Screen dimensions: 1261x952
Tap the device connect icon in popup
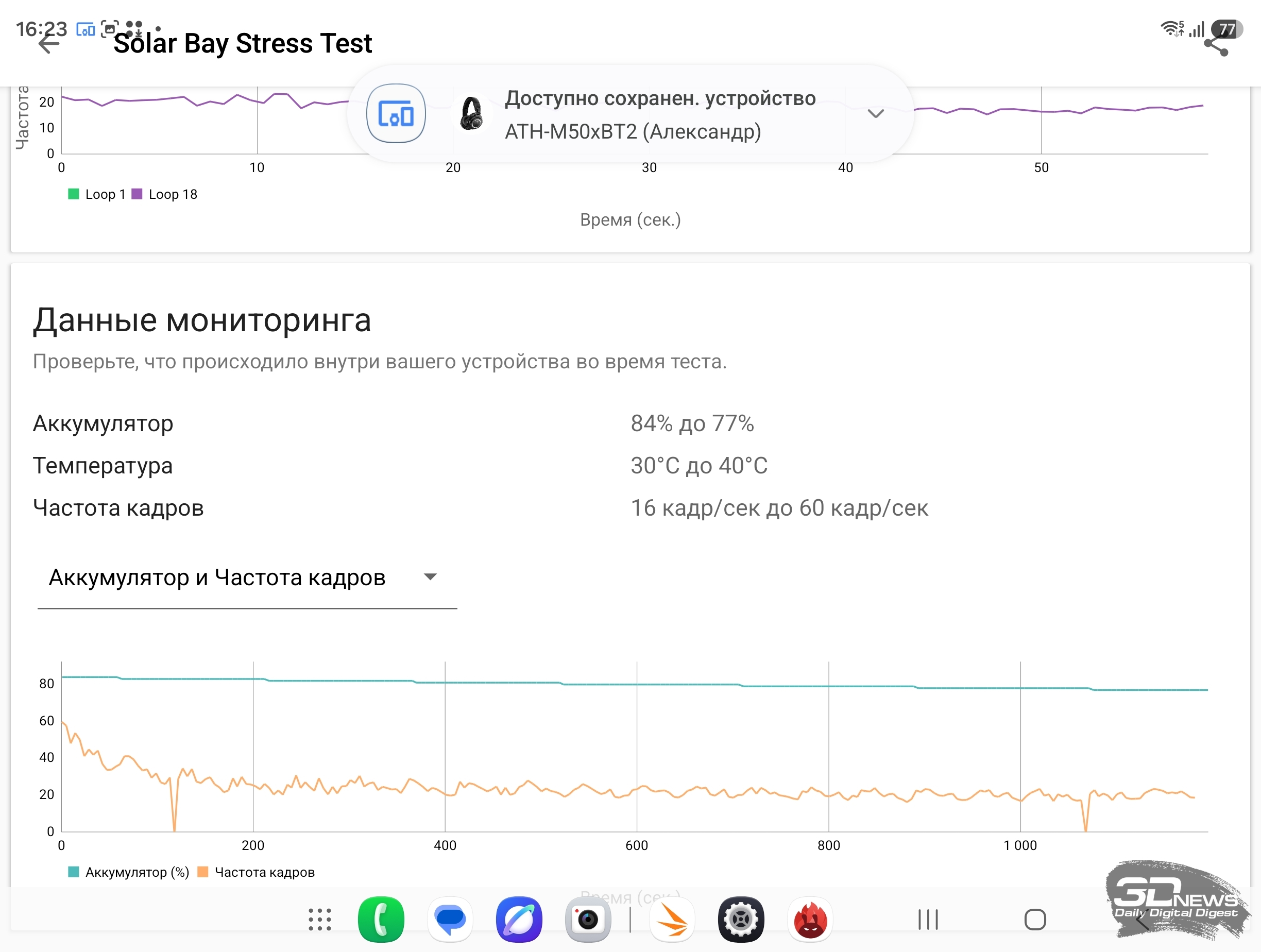(x=396, y=113)
